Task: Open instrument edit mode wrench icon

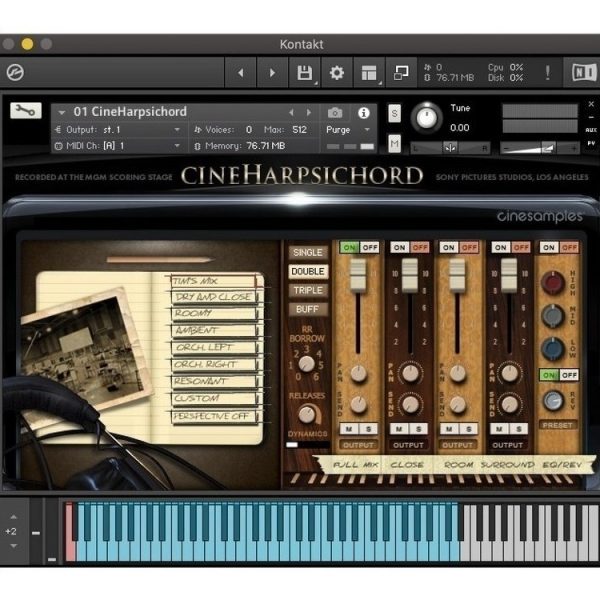Action: pyautogui.click(x=26, y=111)
